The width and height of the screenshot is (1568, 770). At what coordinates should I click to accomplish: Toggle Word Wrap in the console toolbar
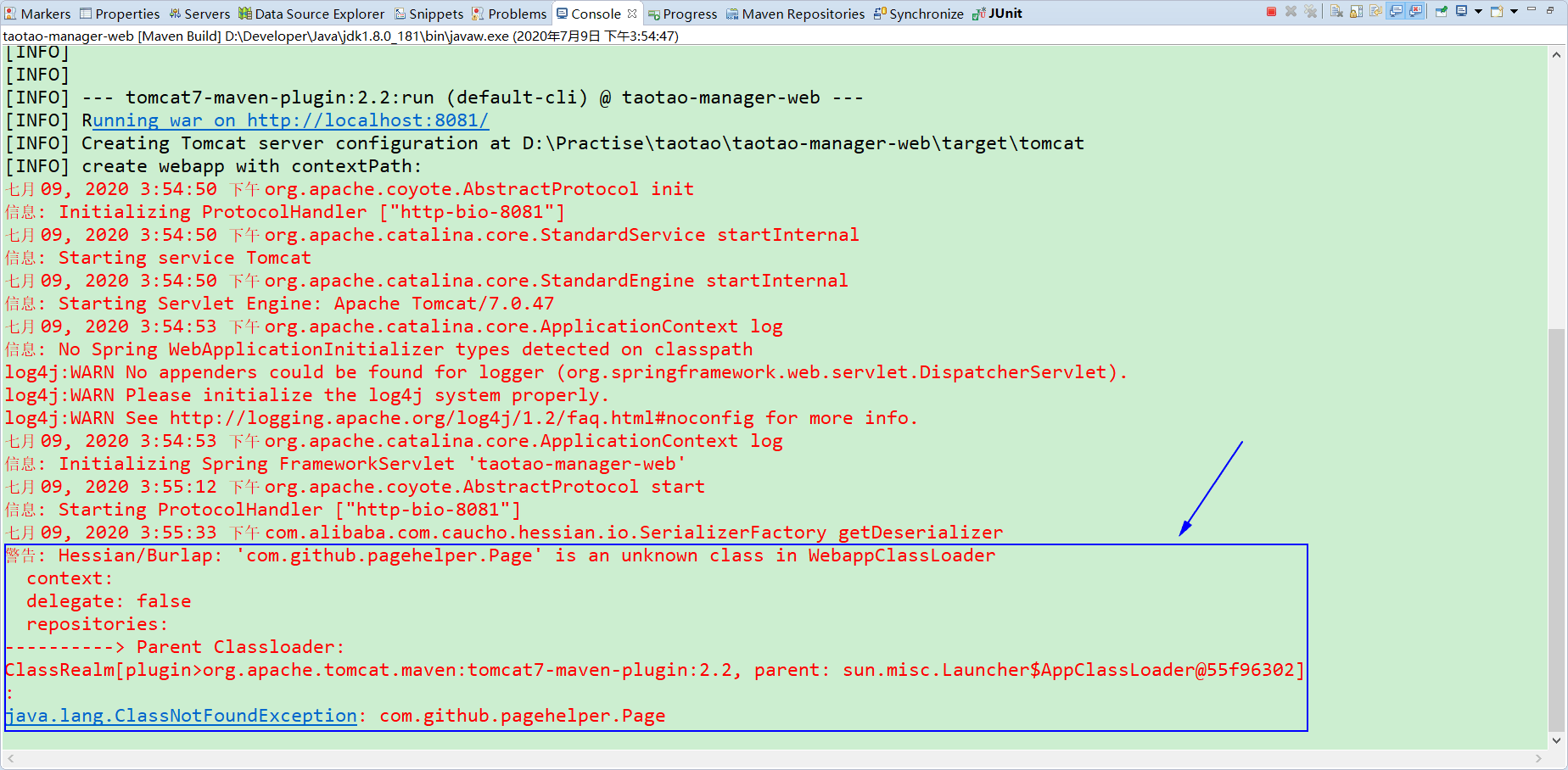(x=1375, y=12)
